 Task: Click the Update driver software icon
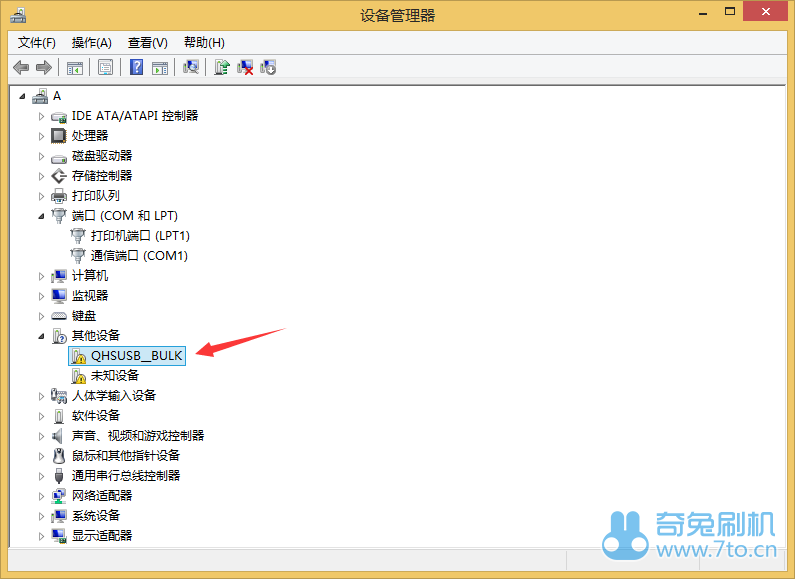222,67
